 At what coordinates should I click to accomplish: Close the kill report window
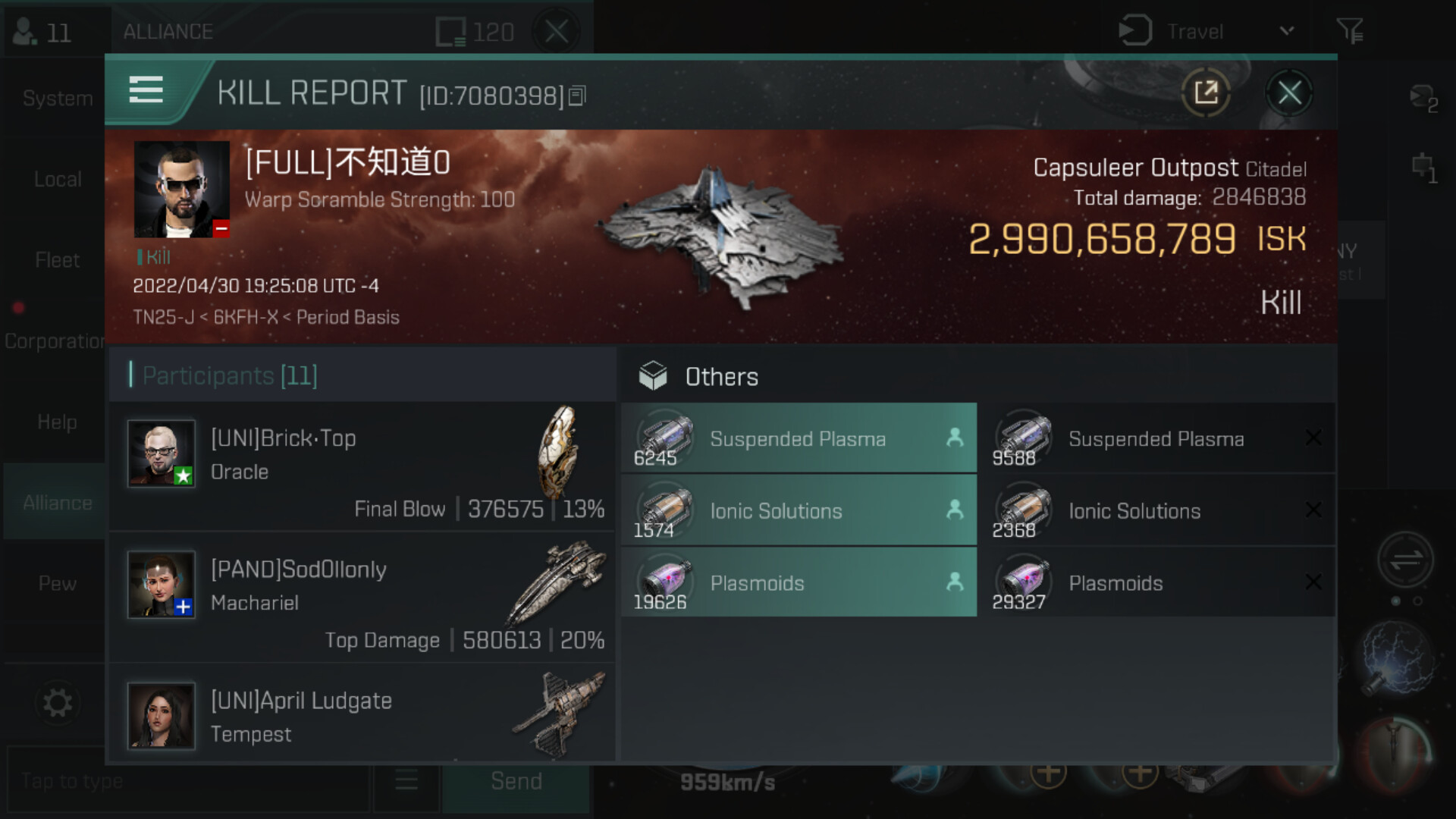click(x=1289, y=93)
